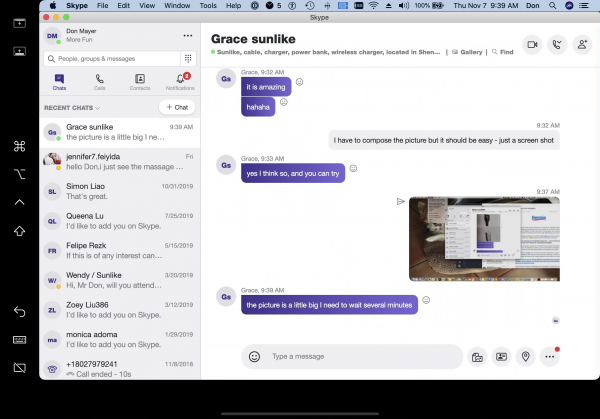Share location with the pin icon

click(525, 356)
